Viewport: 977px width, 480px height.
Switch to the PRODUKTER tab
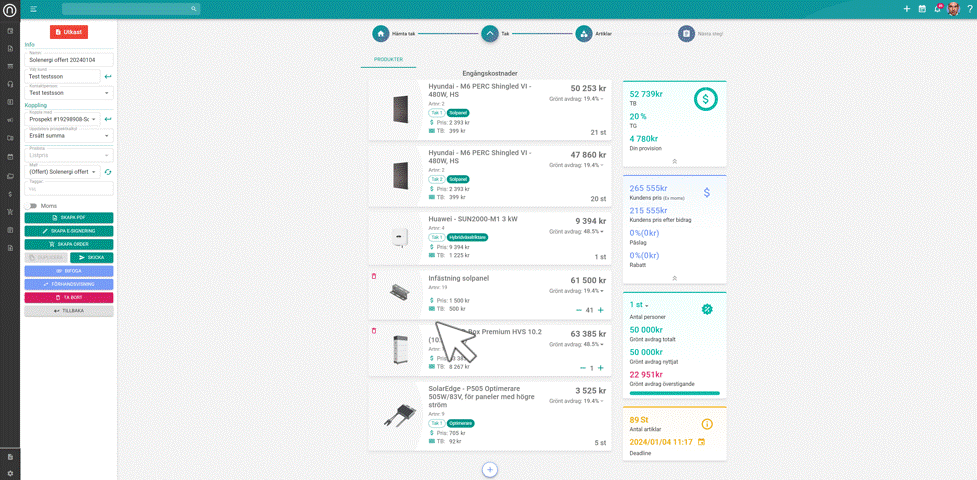[388, 60]
